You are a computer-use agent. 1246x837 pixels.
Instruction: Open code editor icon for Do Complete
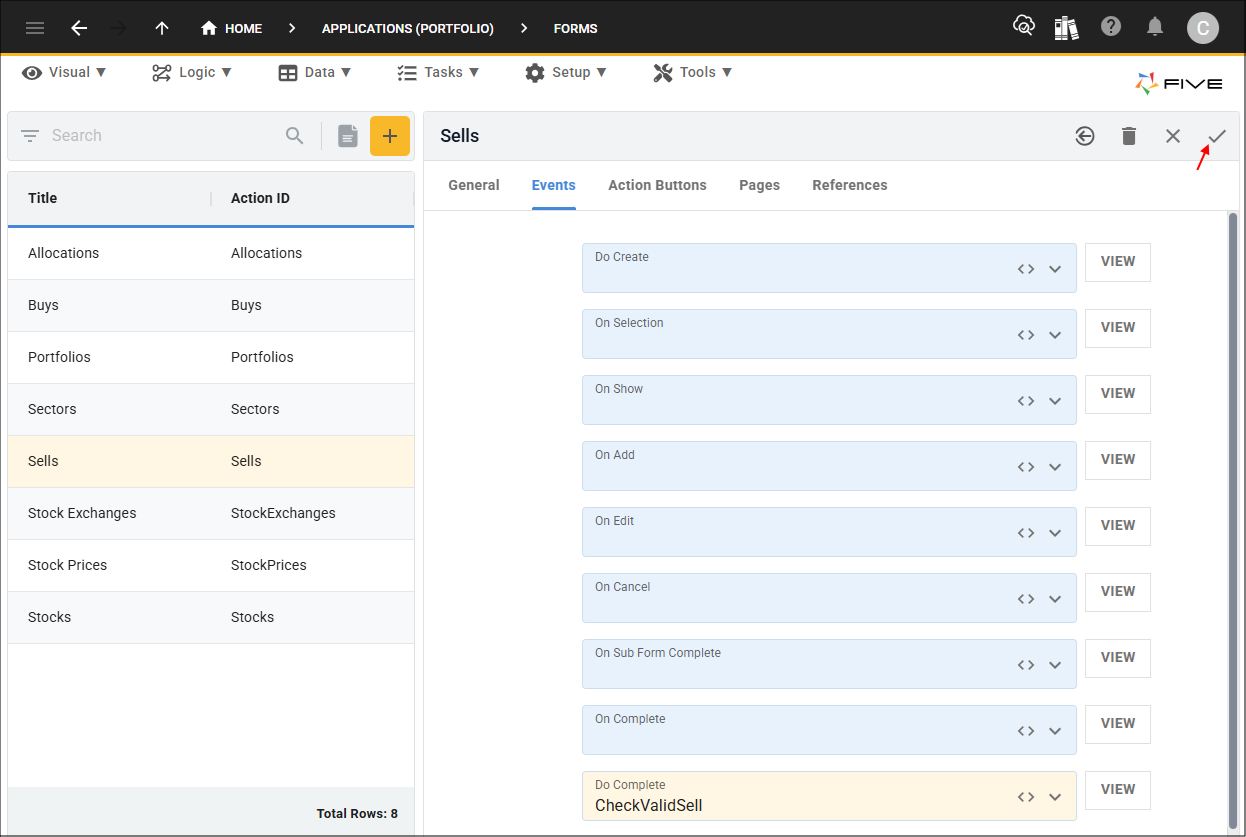pos(1025,797)
